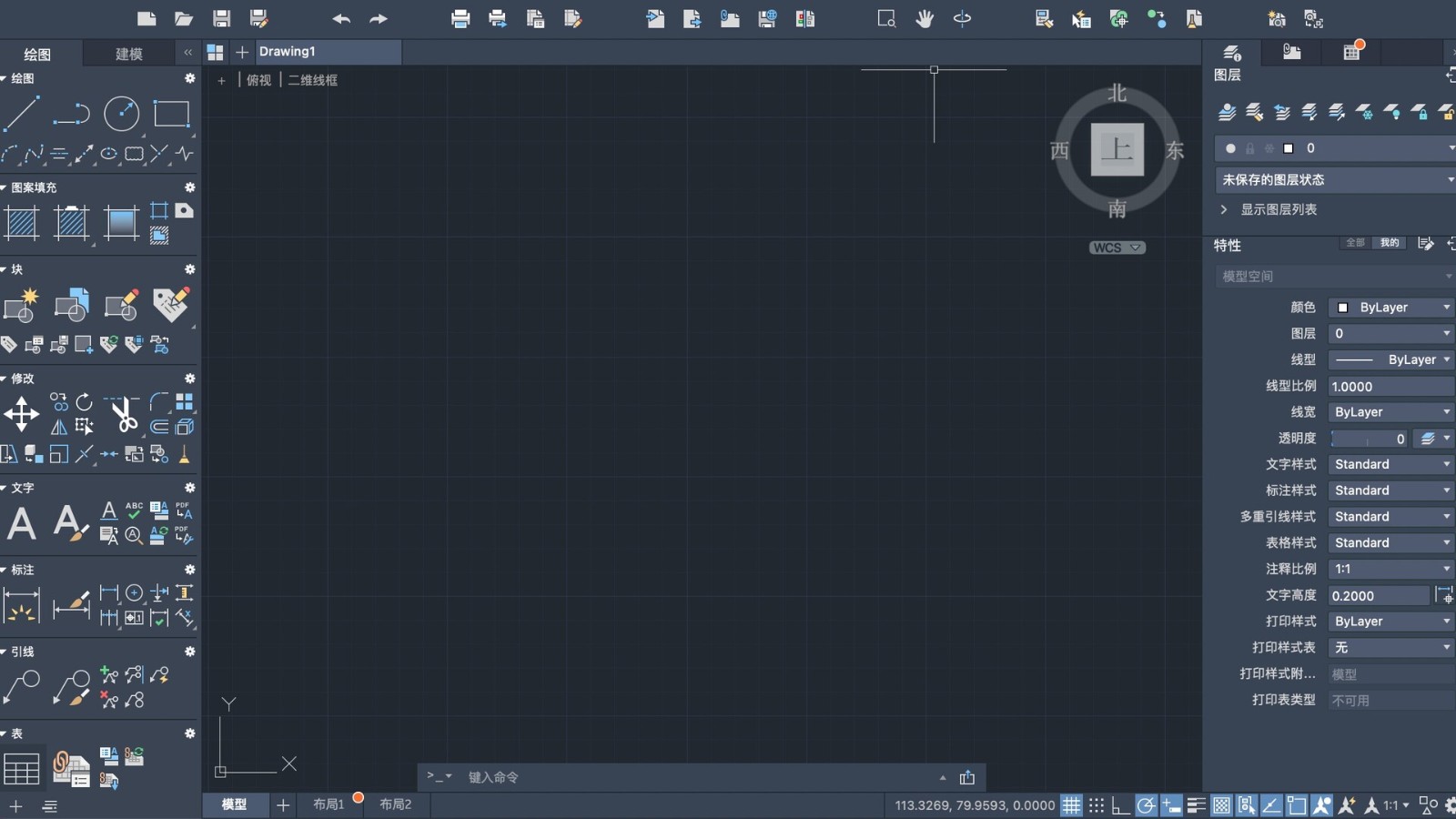This screenshot has width=1456, height=819.
Task: Switch to the 布局2 layout tab
Action: [x=396, y=804]
